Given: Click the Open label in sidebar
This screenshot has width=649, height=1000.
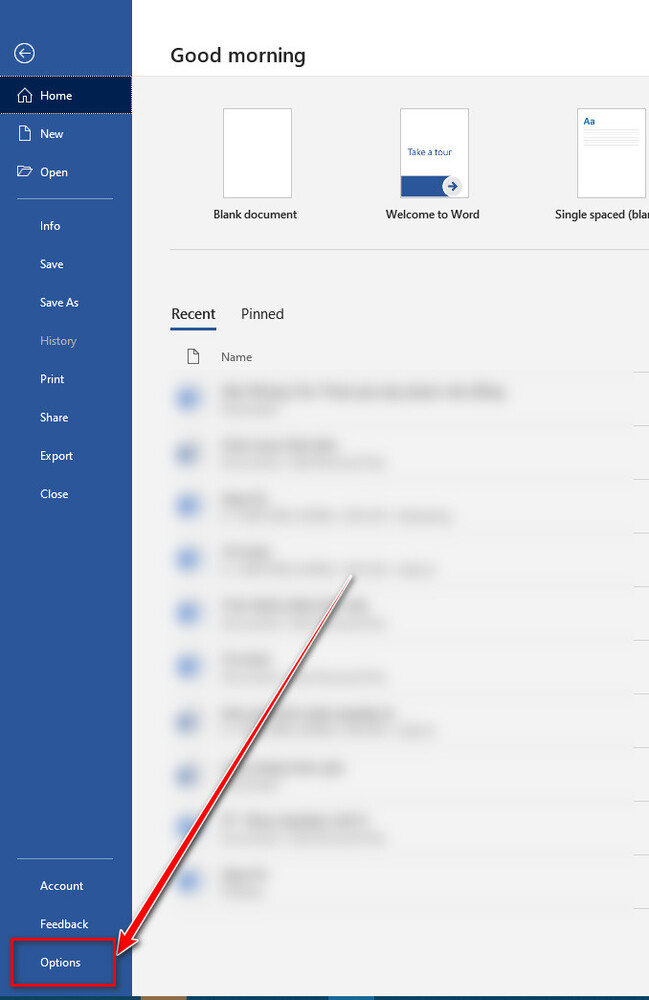Looking at the screenshot, I should pyautogui.click(x=54, y=172).
